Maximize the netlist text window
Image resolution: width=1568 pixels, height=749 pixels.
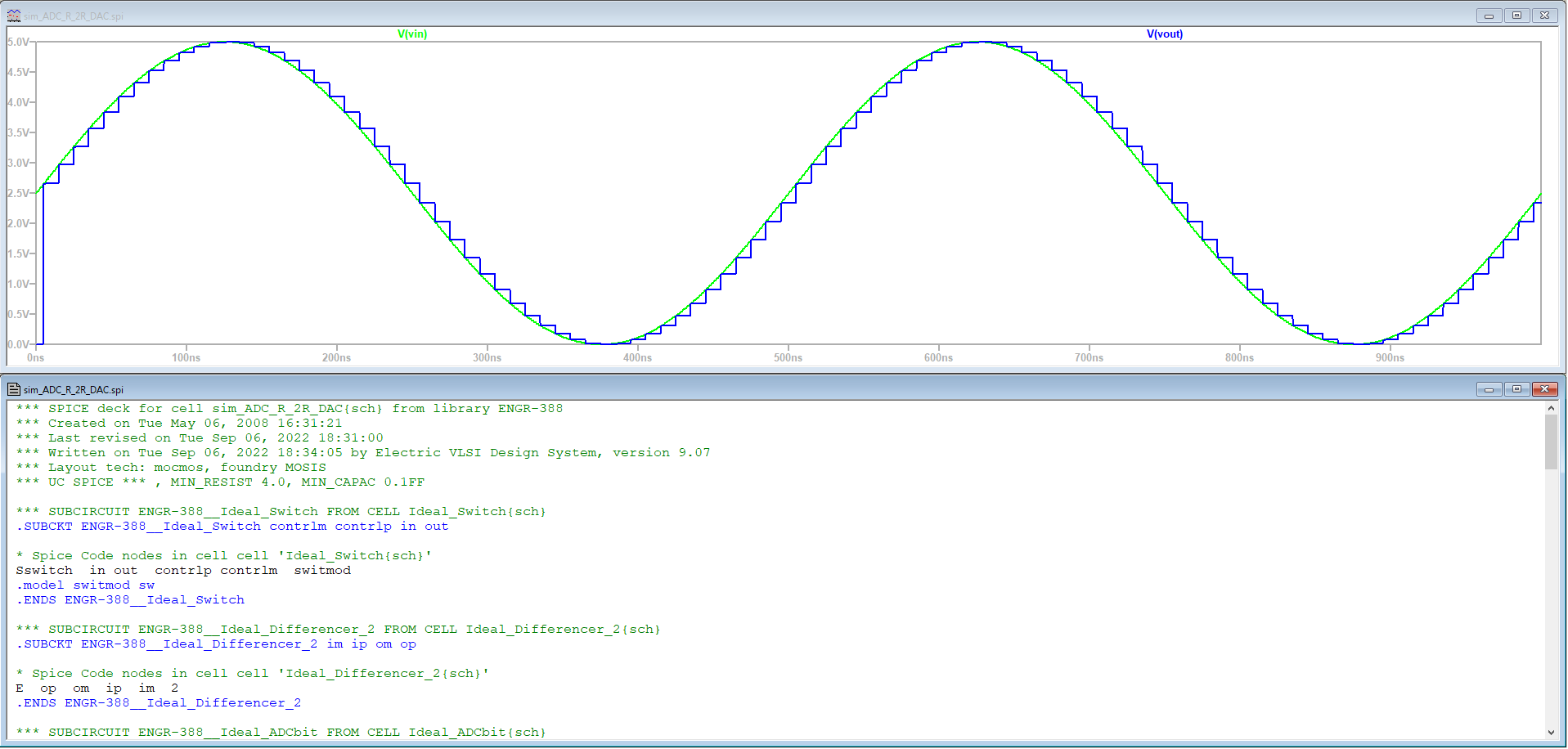1516,389
